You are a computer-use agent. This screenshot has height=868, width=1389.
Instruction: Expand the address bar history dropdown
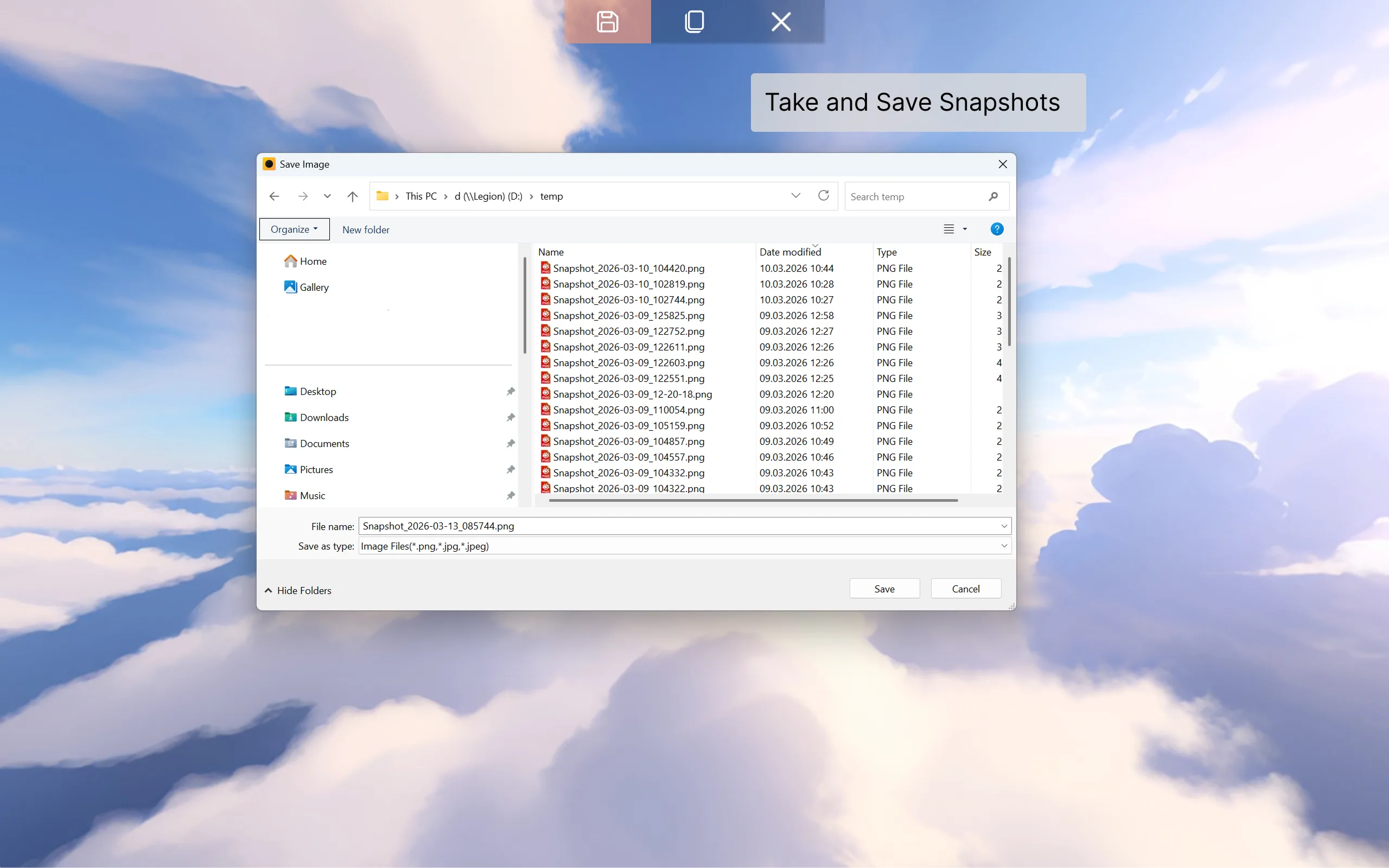tap(795, 196)
